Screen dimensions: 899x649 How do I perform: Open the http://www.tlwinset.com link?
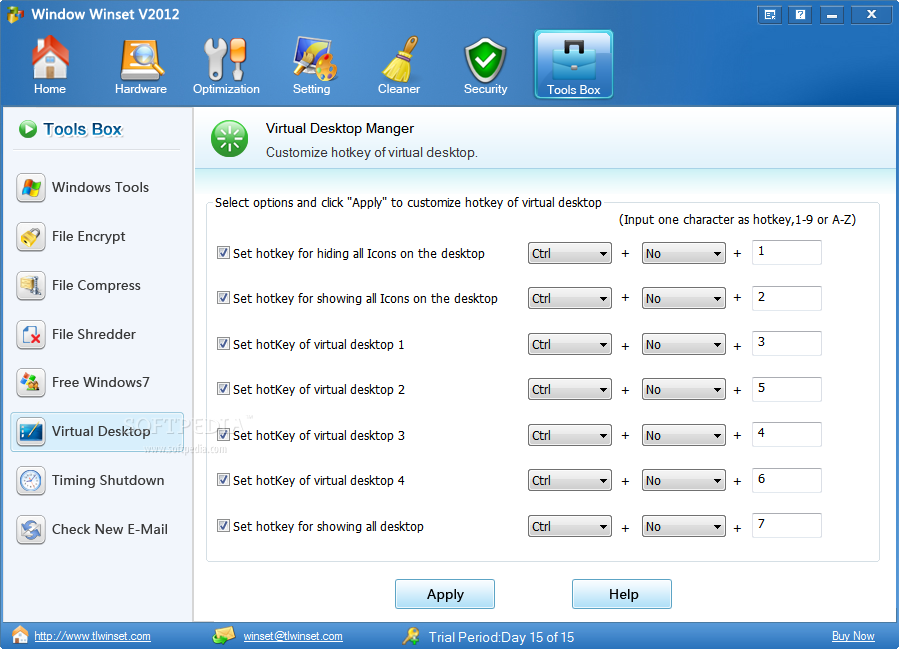[92, 636]
